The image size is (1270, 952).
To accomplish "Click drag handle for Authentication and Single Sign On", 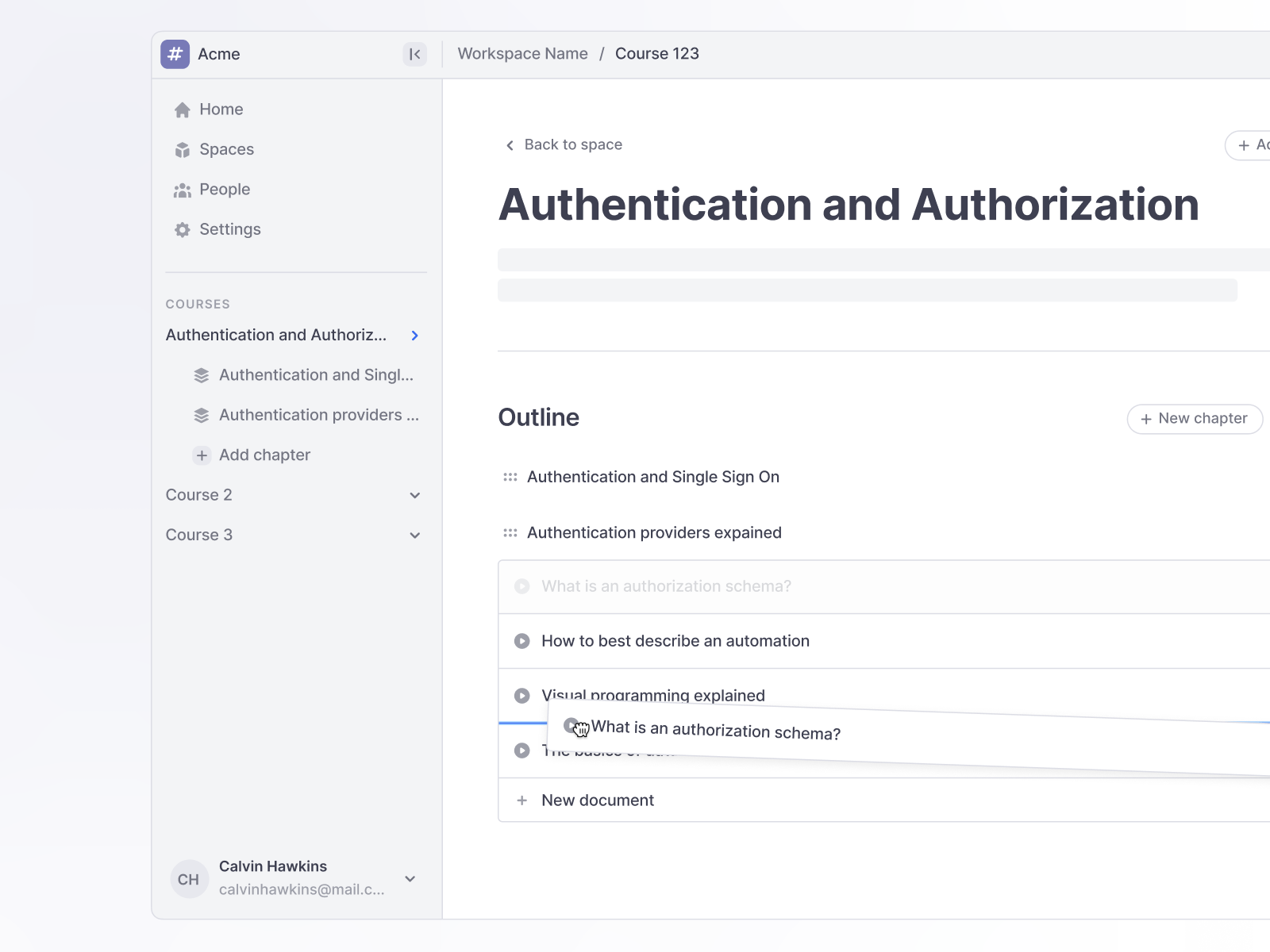I will pos(510,478).
